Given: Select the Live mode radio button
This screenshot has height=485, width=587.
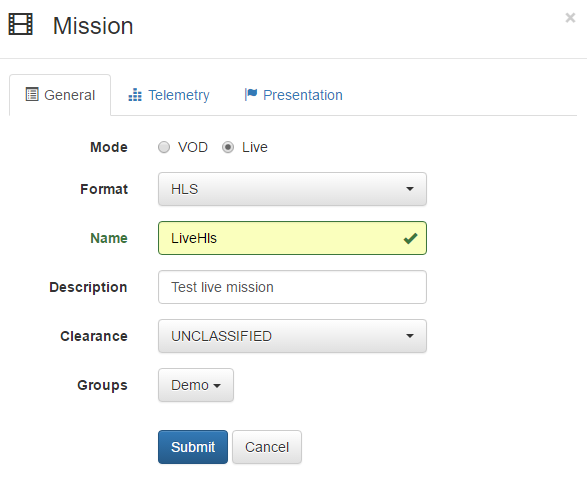Looking at the screenshot, I should click(x=228, y=147).
